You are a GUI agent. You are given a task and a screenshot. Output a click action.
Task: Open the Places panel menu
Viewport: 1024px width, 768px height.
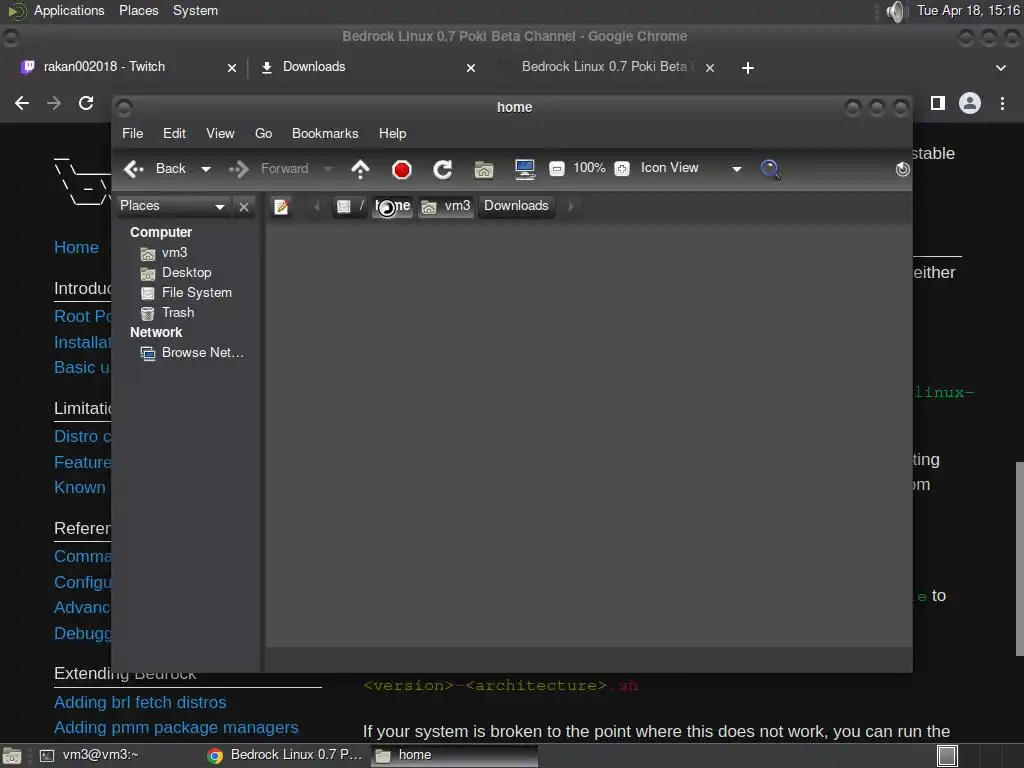[138, 11]
